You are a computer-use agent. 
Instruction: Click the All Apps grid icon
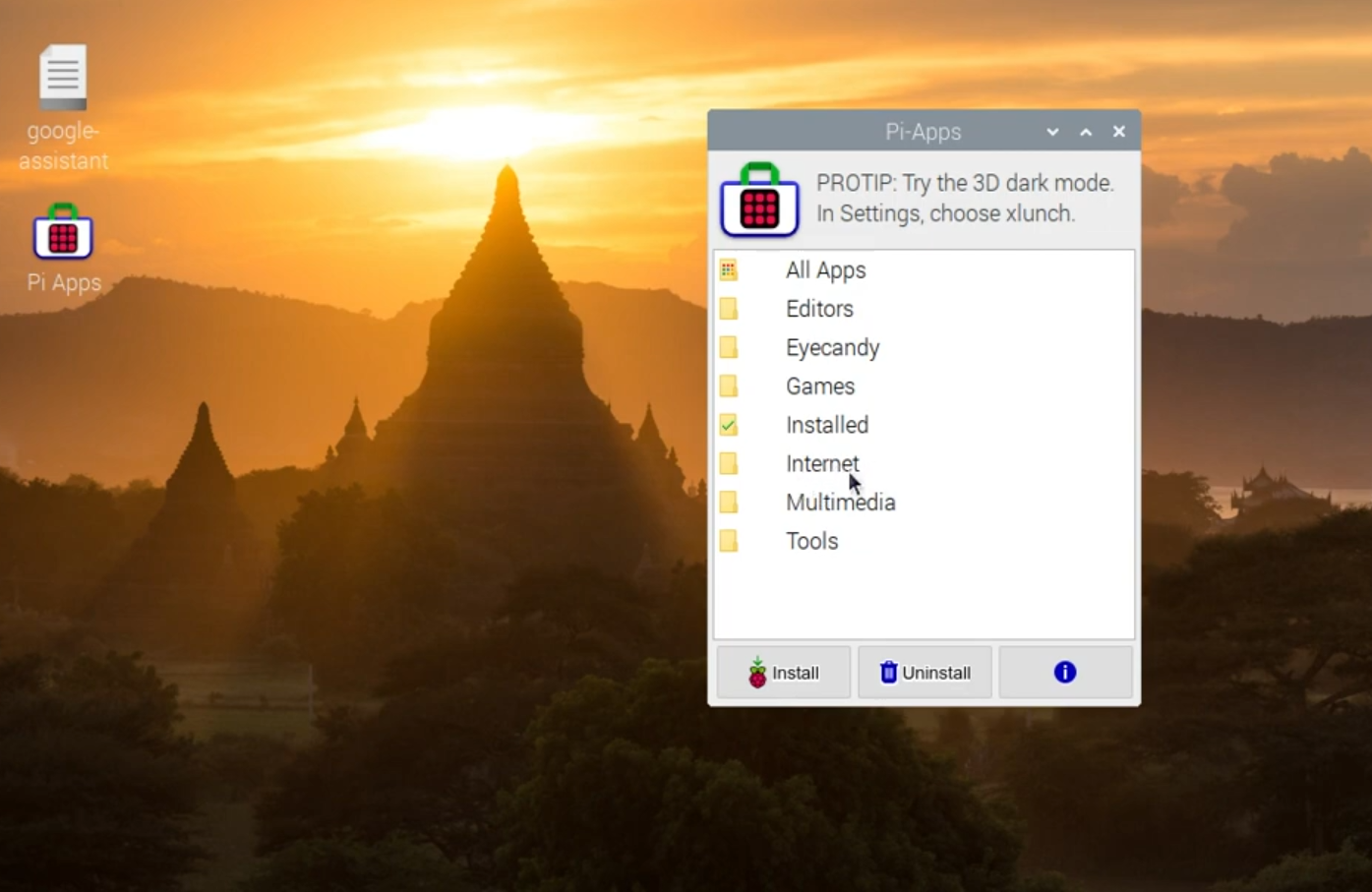pyautogui.click(x=729, y=270)
